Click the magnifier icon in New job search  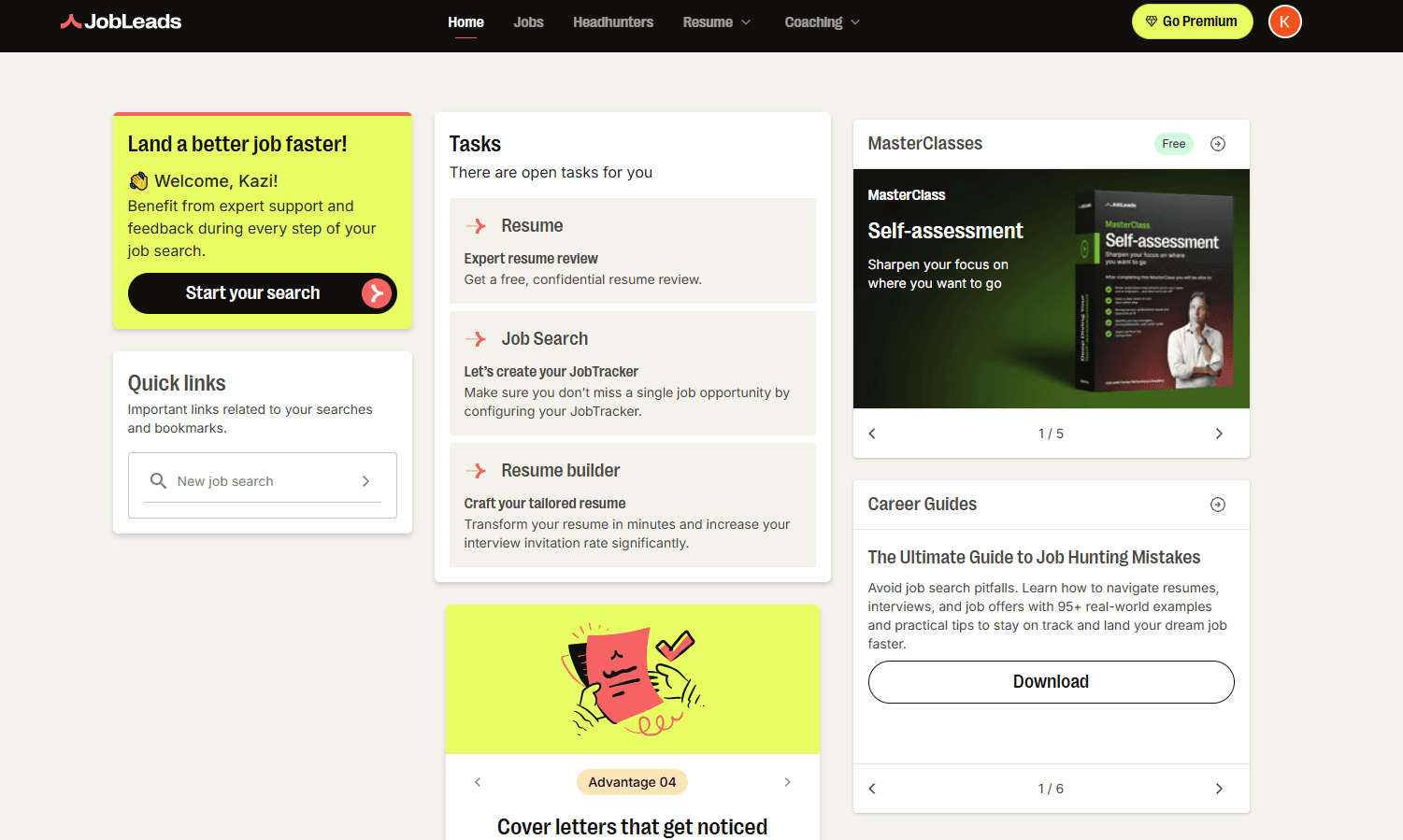tap(158, 480)
